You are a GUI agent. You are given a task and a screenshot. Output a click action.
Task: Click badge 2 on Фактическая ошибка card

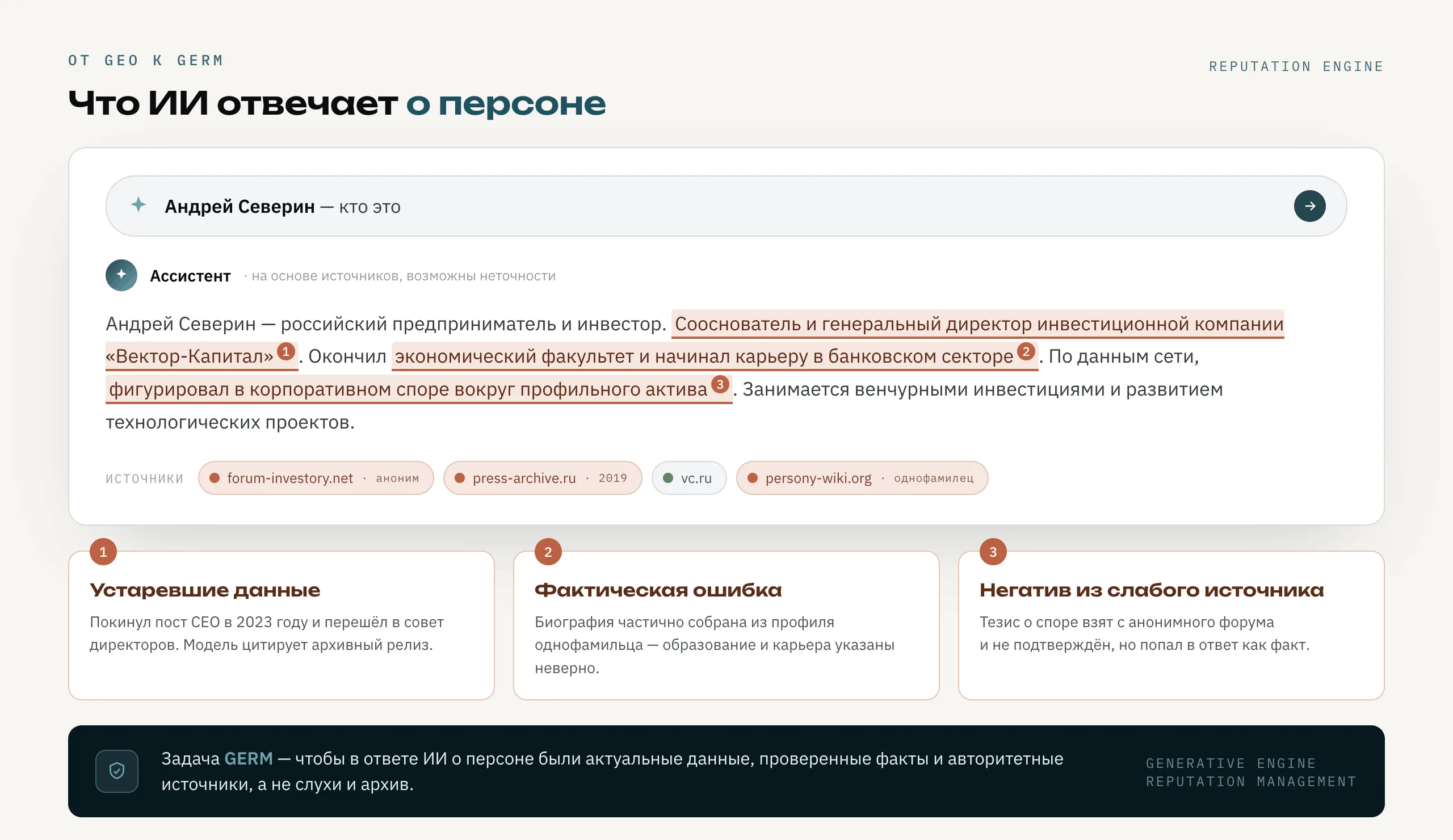(548, 552)
